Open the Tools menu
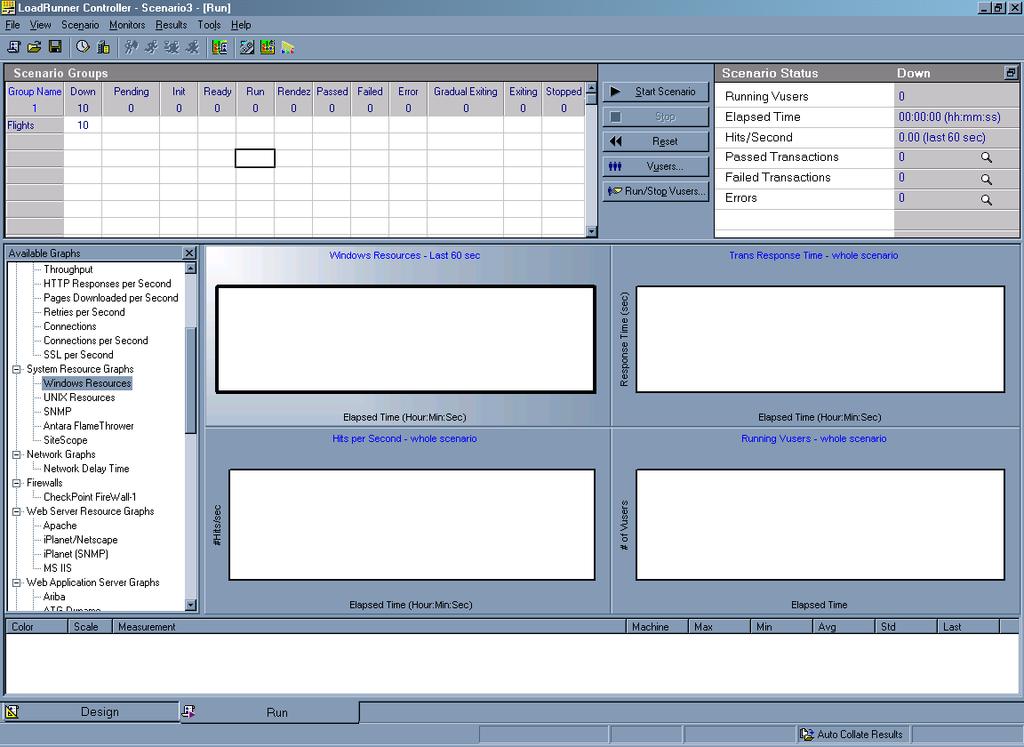 click(209, 25)
